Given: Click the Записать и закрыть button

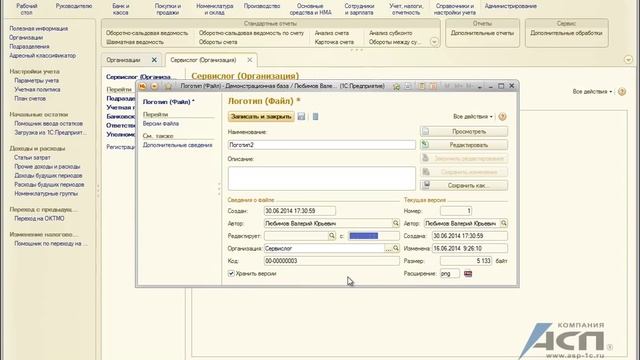Looking at the screenshot, I should (x=261, y=117).
